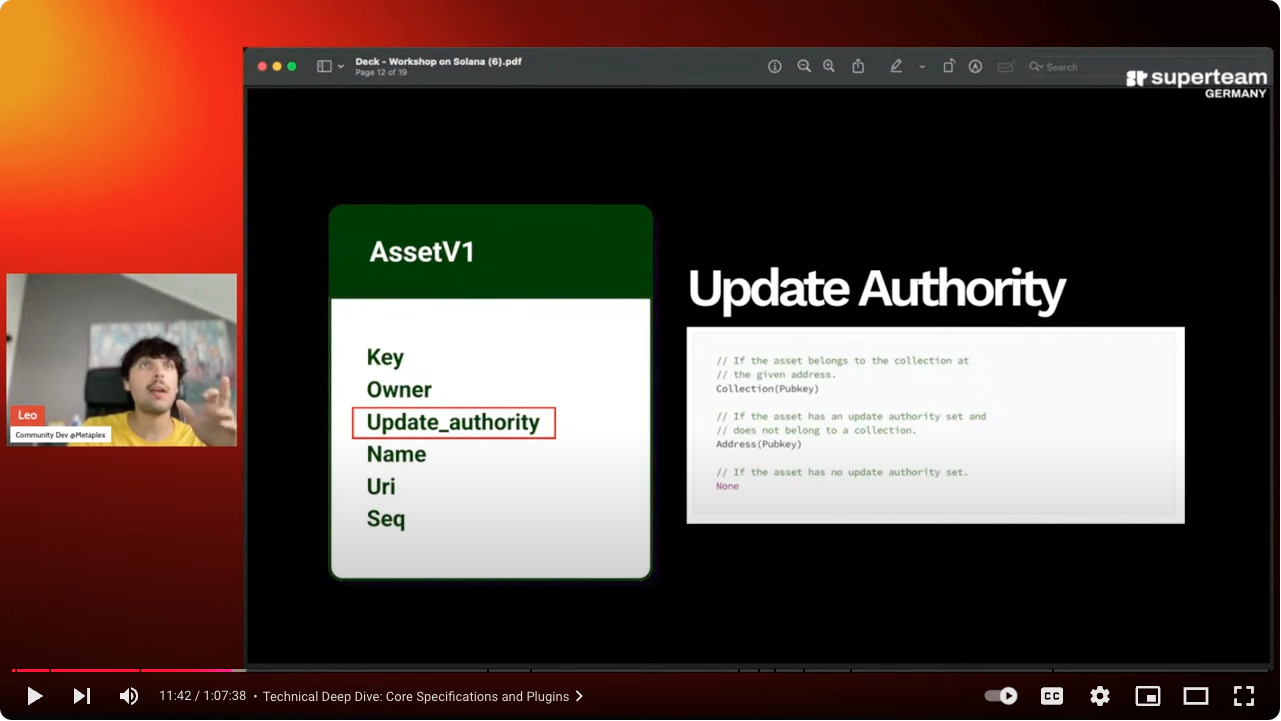
Task: Toggle the autoplay switch
Action: tap(1001, 696)
